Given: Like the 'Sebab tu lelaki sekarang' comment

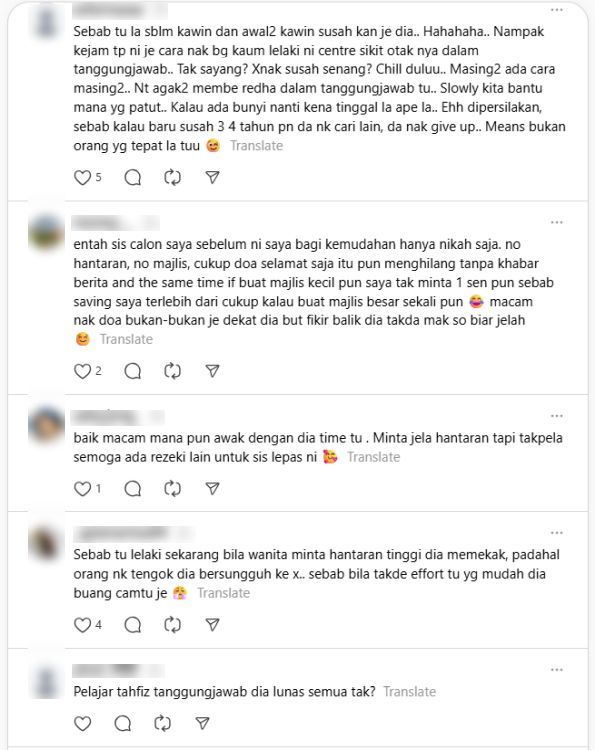Looking at the screenshot, I should pos(82,625).
